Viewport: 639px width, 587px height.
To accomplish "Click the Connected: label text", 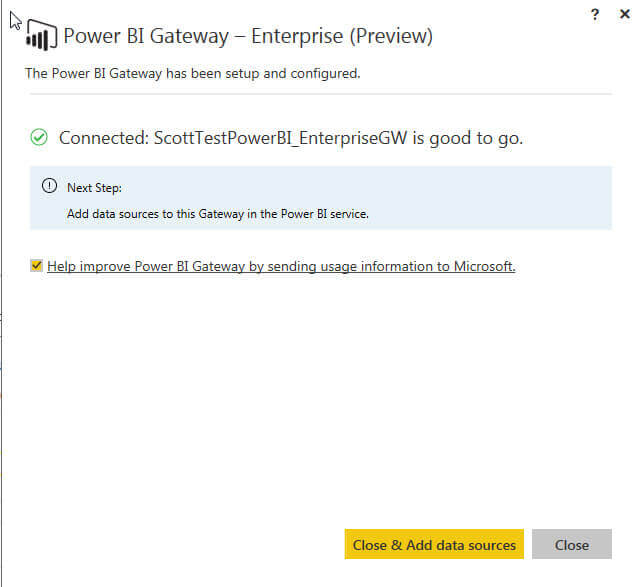I will (x=103, y=138).
